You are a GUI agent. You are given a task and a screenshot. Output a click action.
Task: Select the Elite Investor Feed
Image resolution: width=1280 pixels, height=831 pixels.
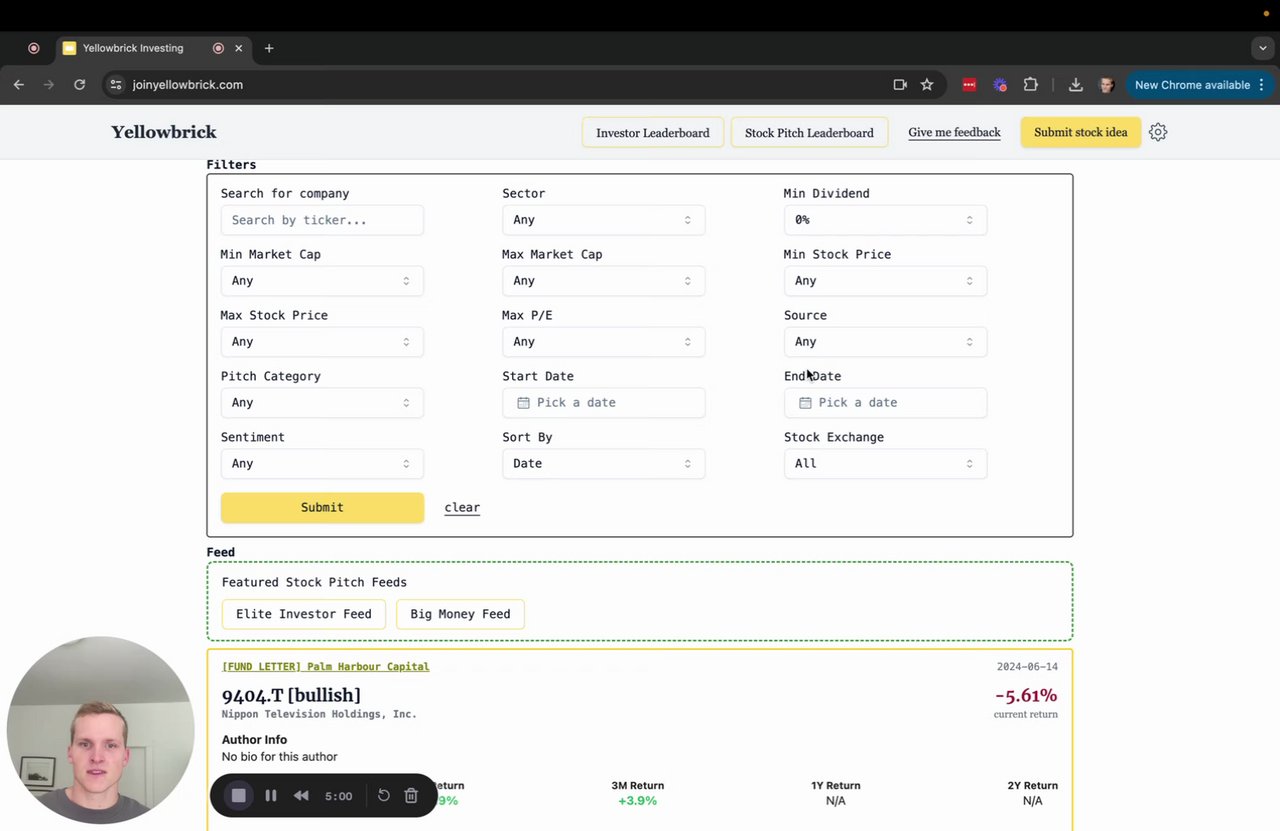click(x=304, y=614)
